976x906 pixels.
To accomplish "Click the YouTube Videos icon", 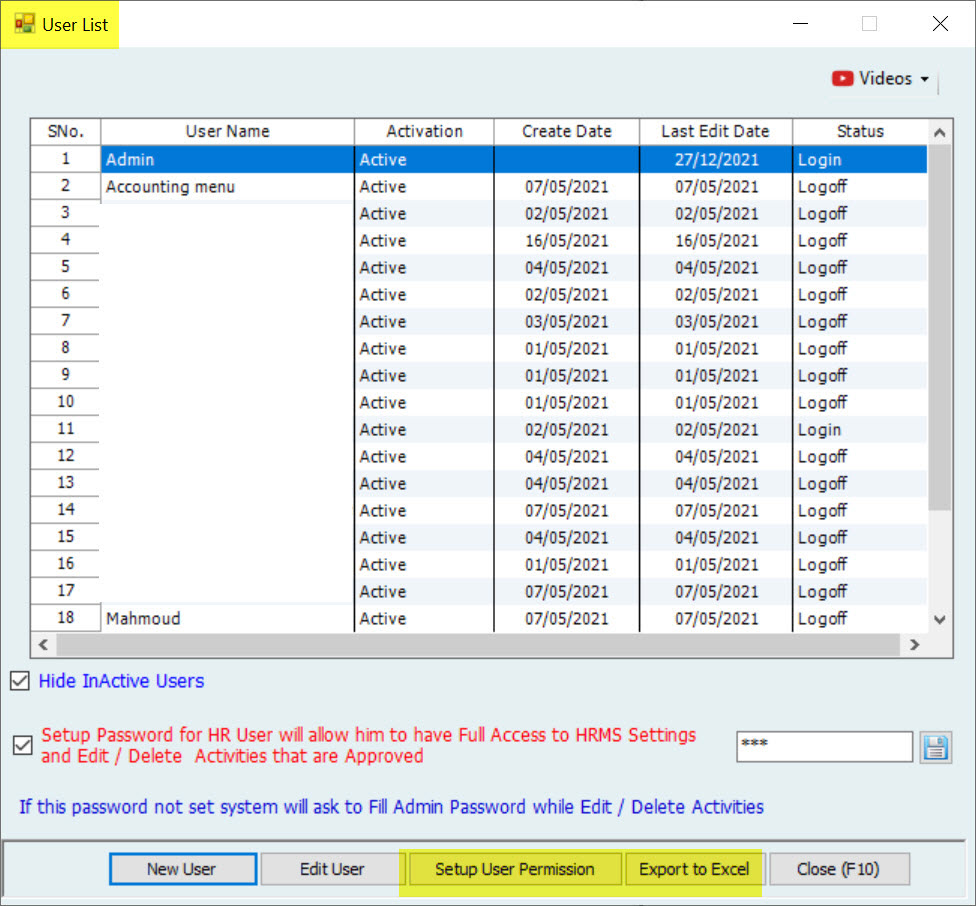I will 842,79.
